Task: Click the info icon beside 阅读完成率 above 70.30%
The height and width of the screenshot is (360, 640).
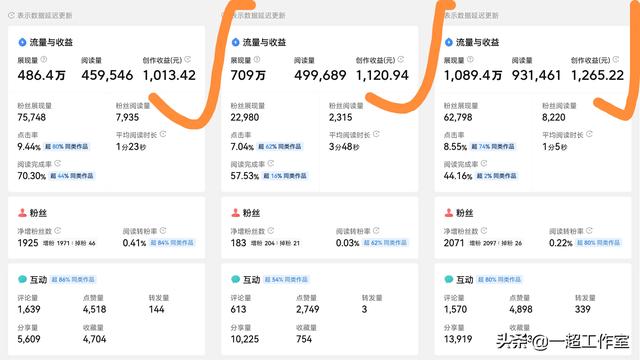Action: 58,164
